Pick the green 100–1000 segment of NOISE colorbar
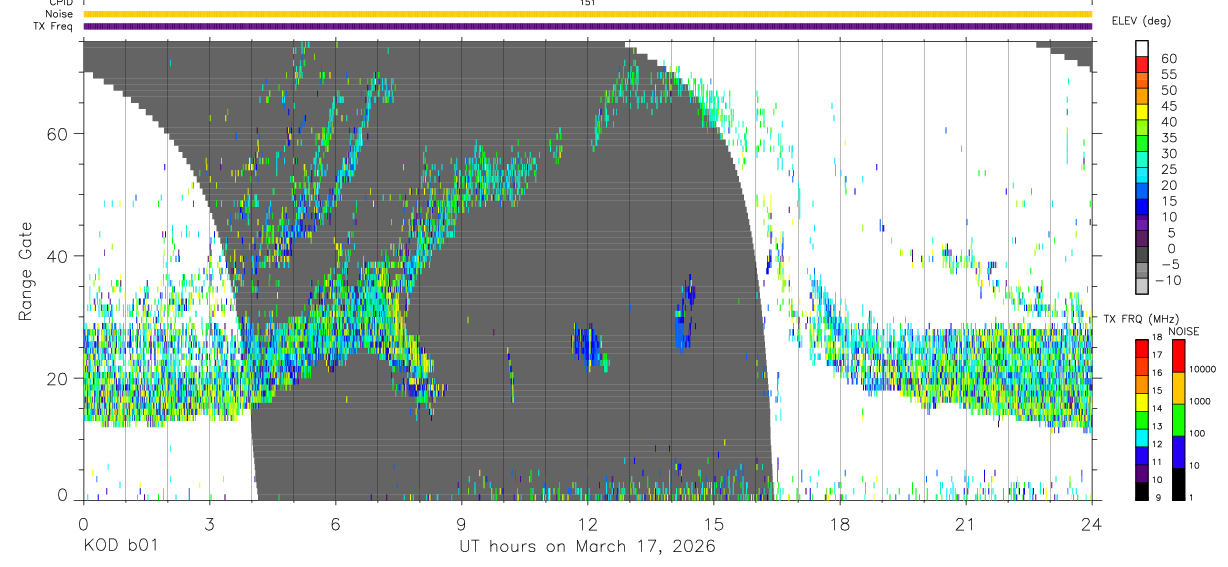Screen dimensions: 1228x567 pos(1179,419)
